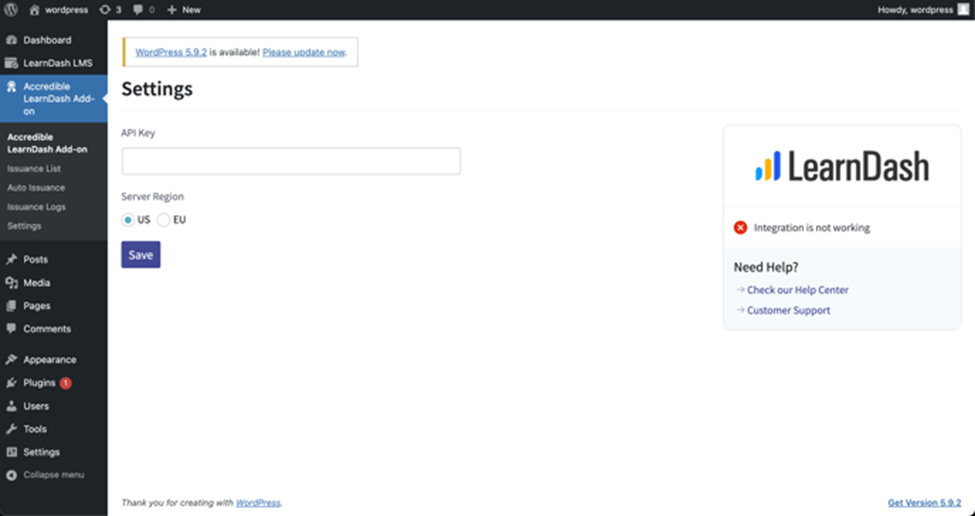Click the user avatar in admin bar
The width and height of the screenshot is (975, 516).
(x=963, y=10)
